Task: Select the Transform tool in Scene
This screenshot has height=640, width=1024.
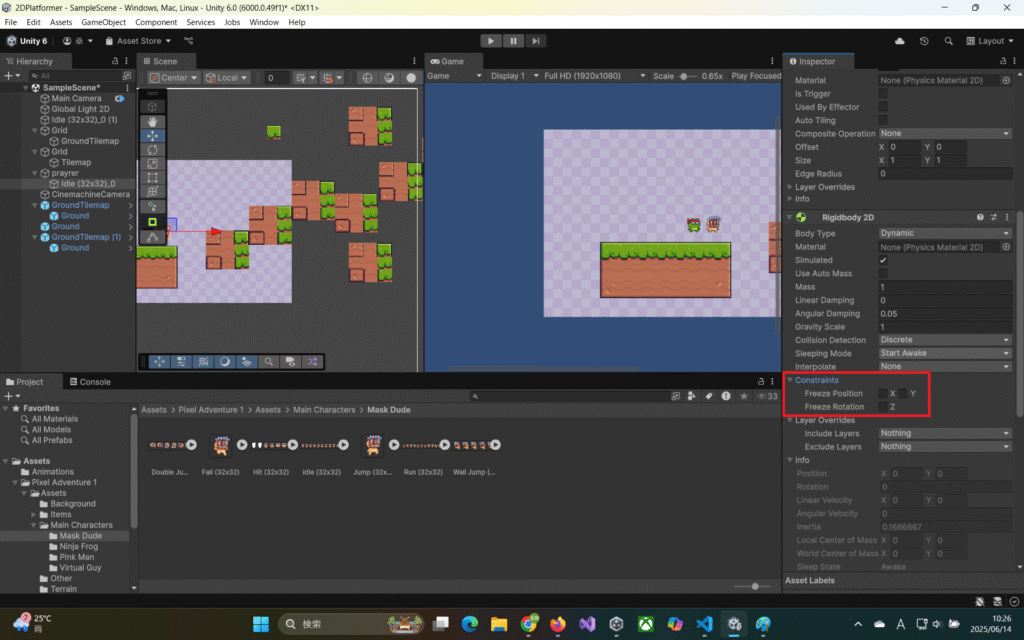Action: pos(152,191)
